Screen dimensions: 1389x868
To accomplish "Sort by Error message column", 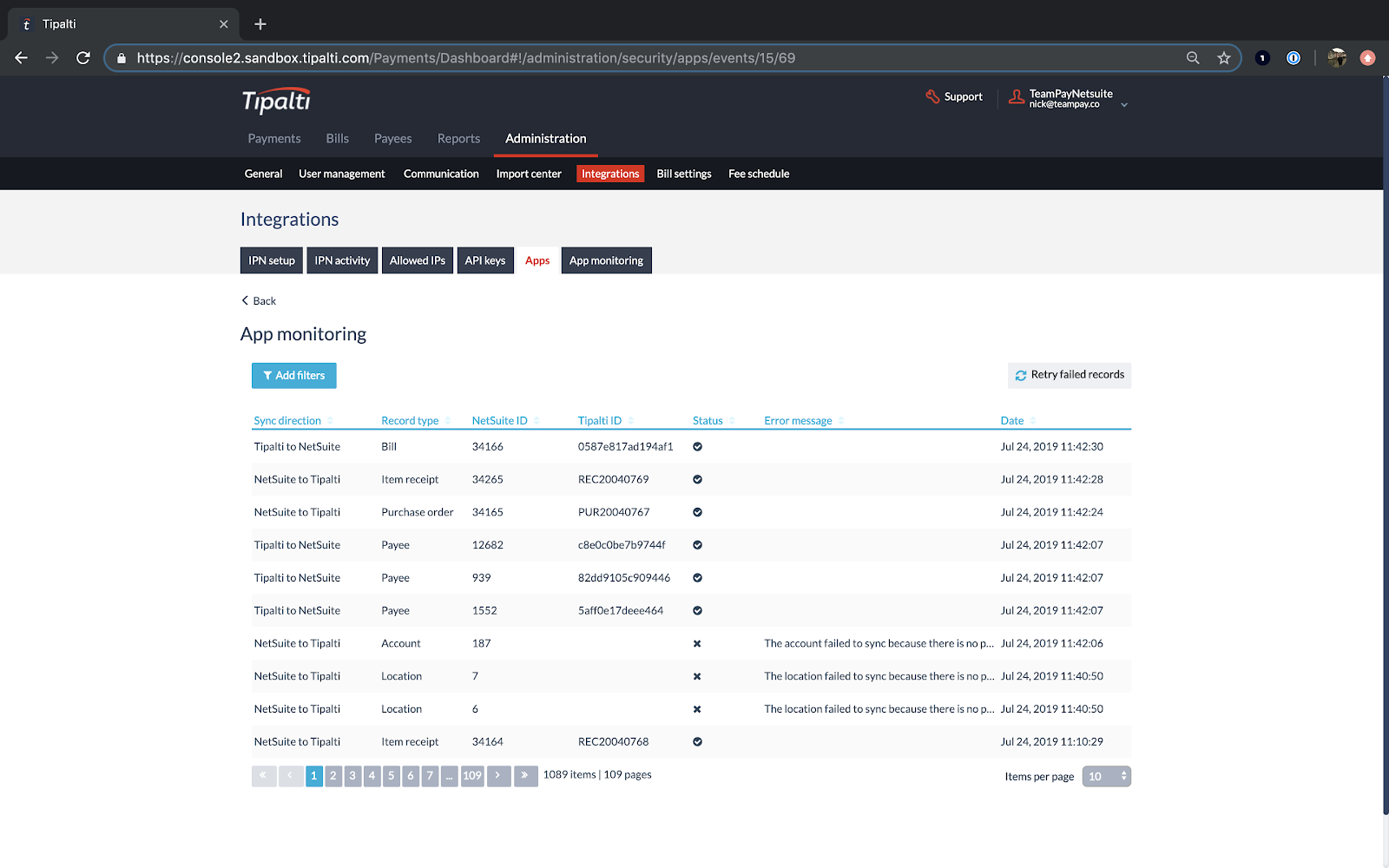I will [x=804, y=421].
